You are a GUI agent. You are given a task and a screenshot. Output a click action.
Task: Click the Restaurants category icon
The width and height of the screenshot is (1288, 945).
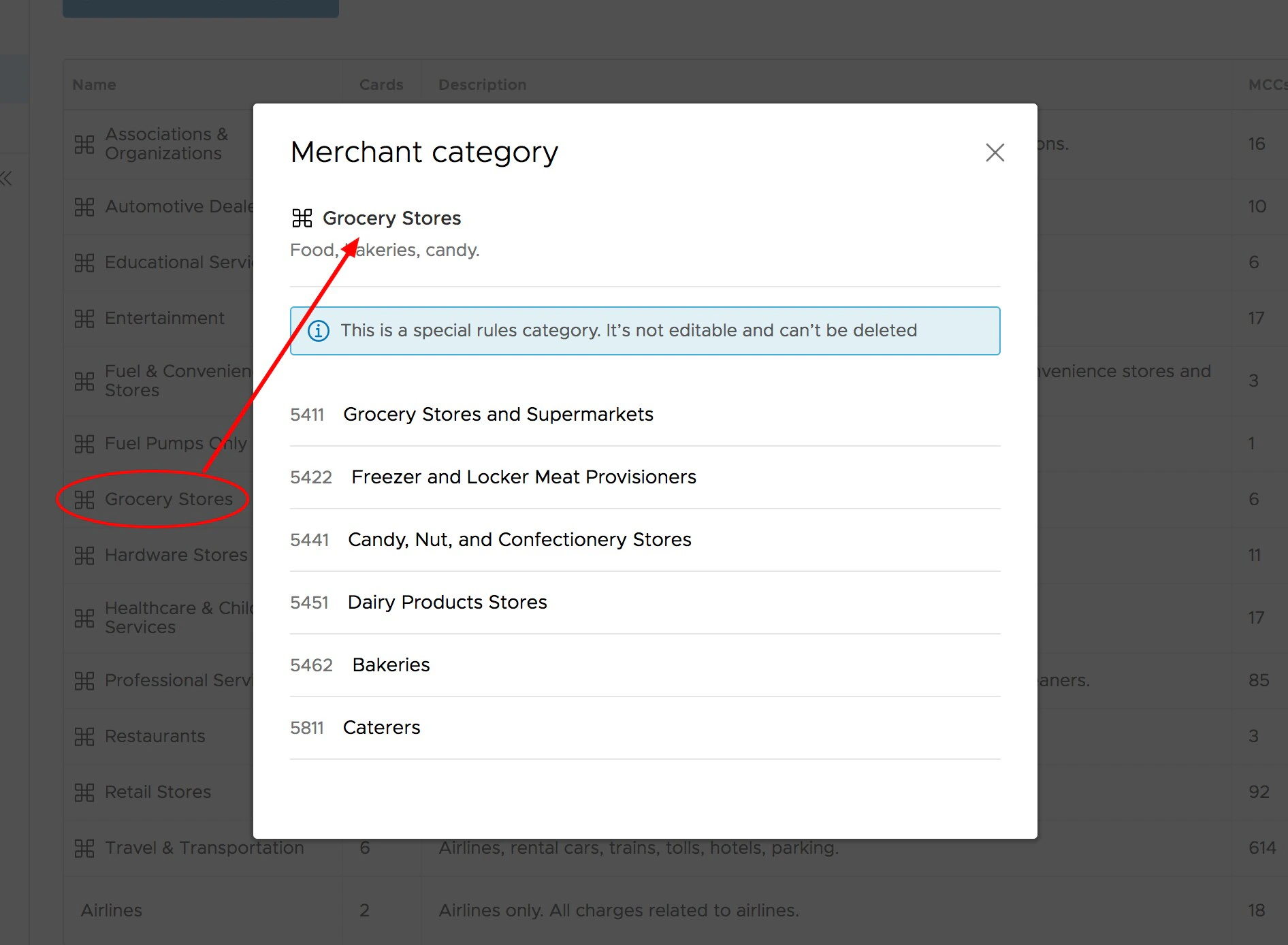(84, 737)
